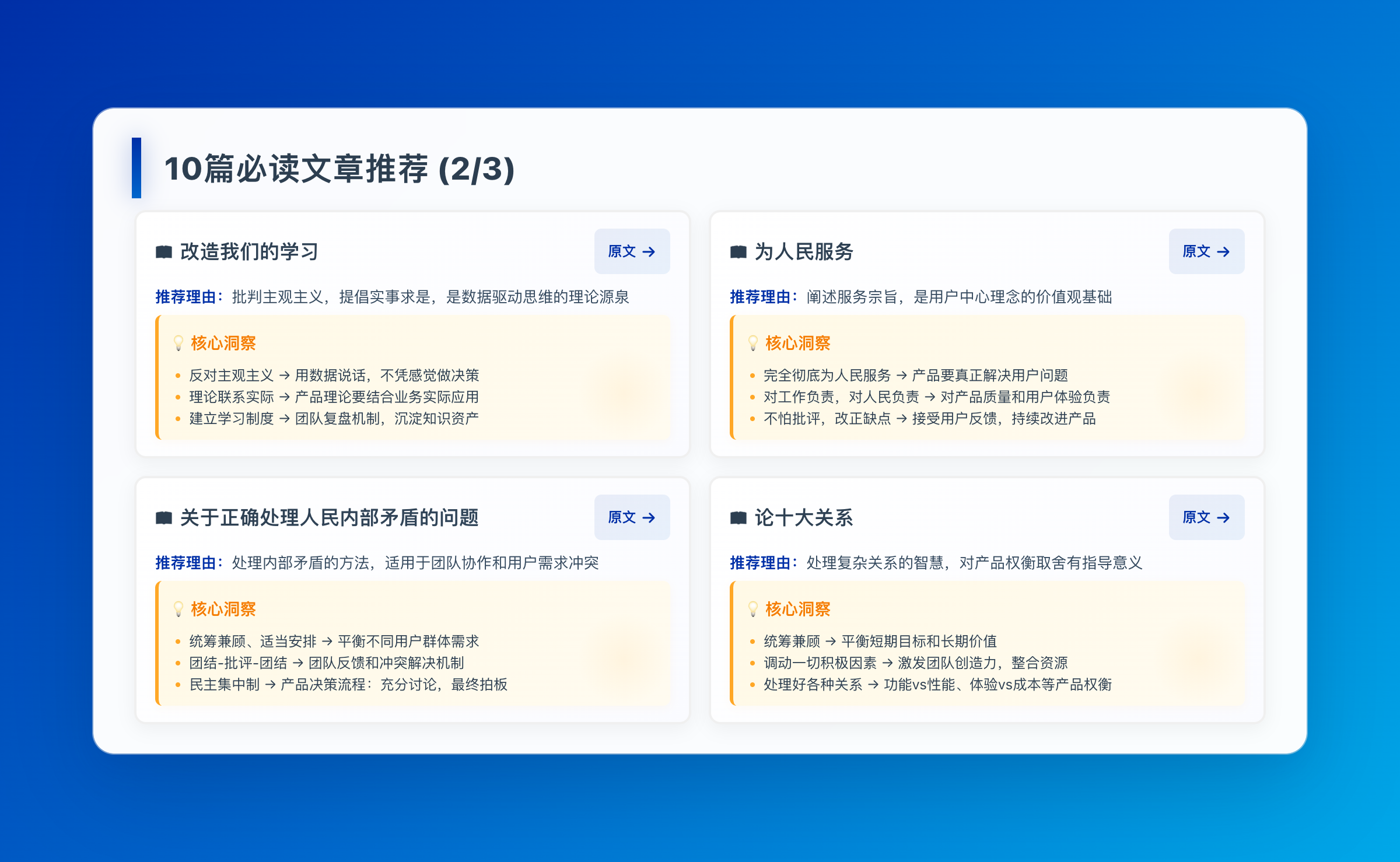
Task: Click book icon beside 论十大关系
Action: pyautogui.click(x=738, y=518)
